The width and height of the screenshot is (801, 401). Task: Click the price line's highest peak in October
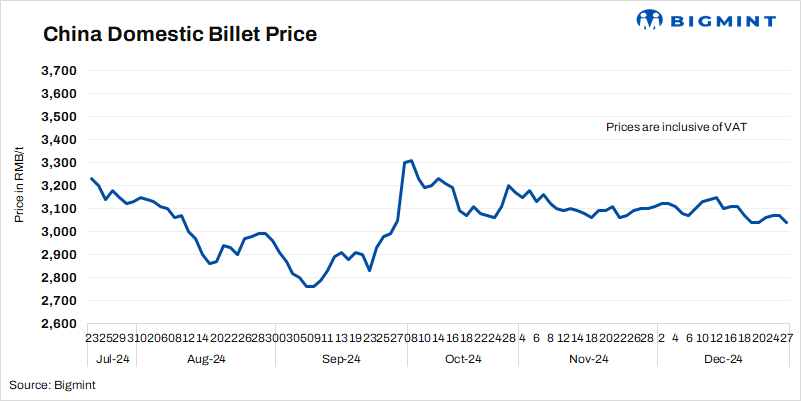pyautogui.click(x=411, y=160)
